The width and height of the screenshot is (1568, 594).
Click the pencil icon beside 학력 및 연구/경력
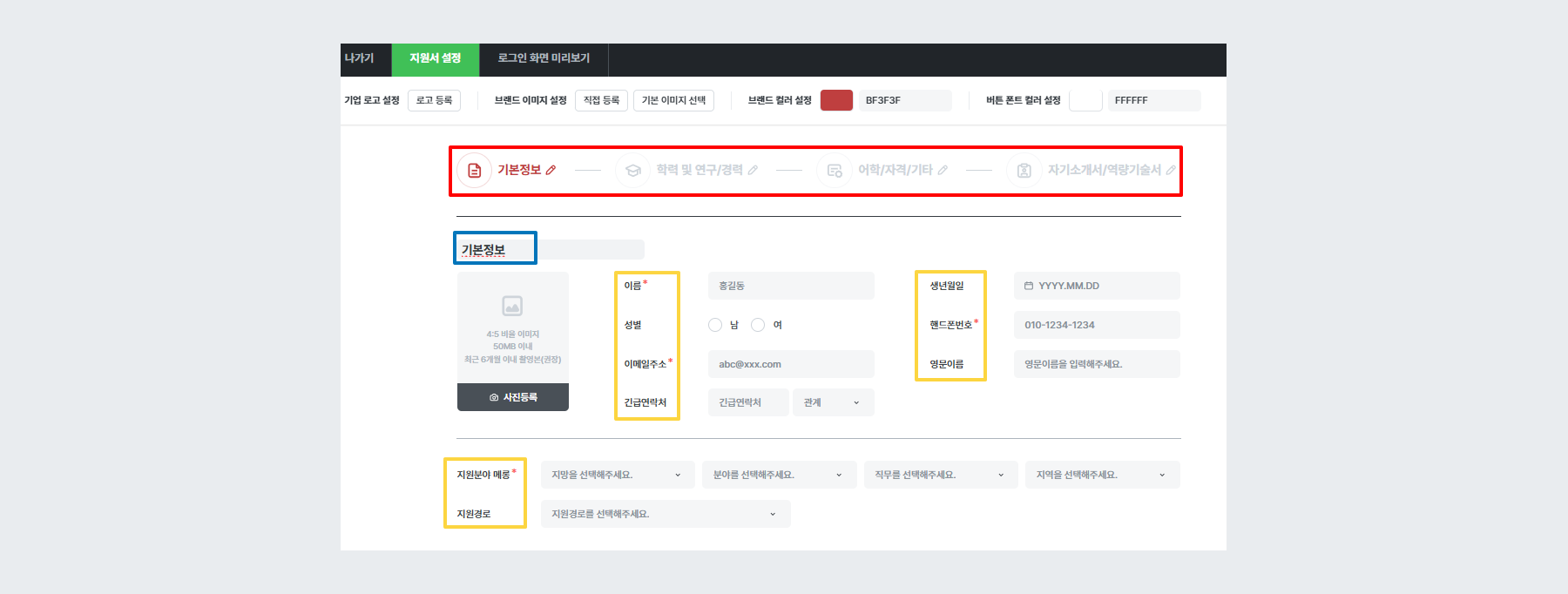coord(753,170)
